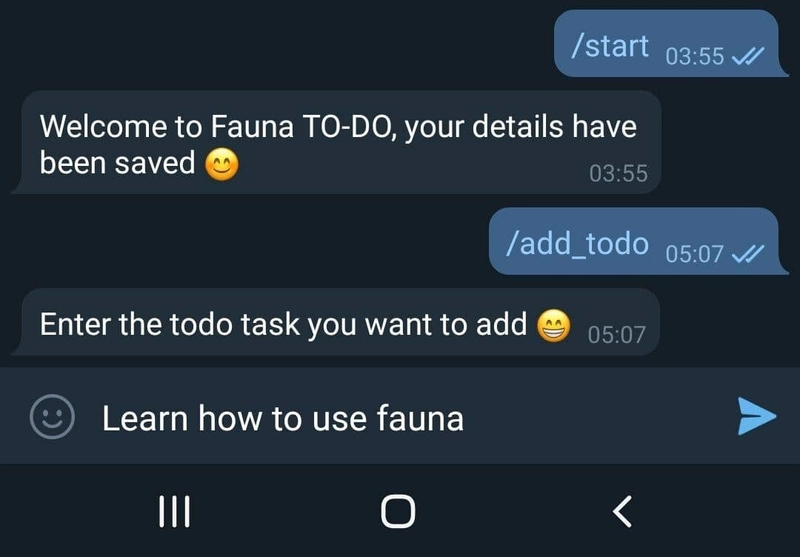This screenshot has height=557, width=800.
Task: Select the Enter the todo task message bubble
Action: (x=336, y=322)
